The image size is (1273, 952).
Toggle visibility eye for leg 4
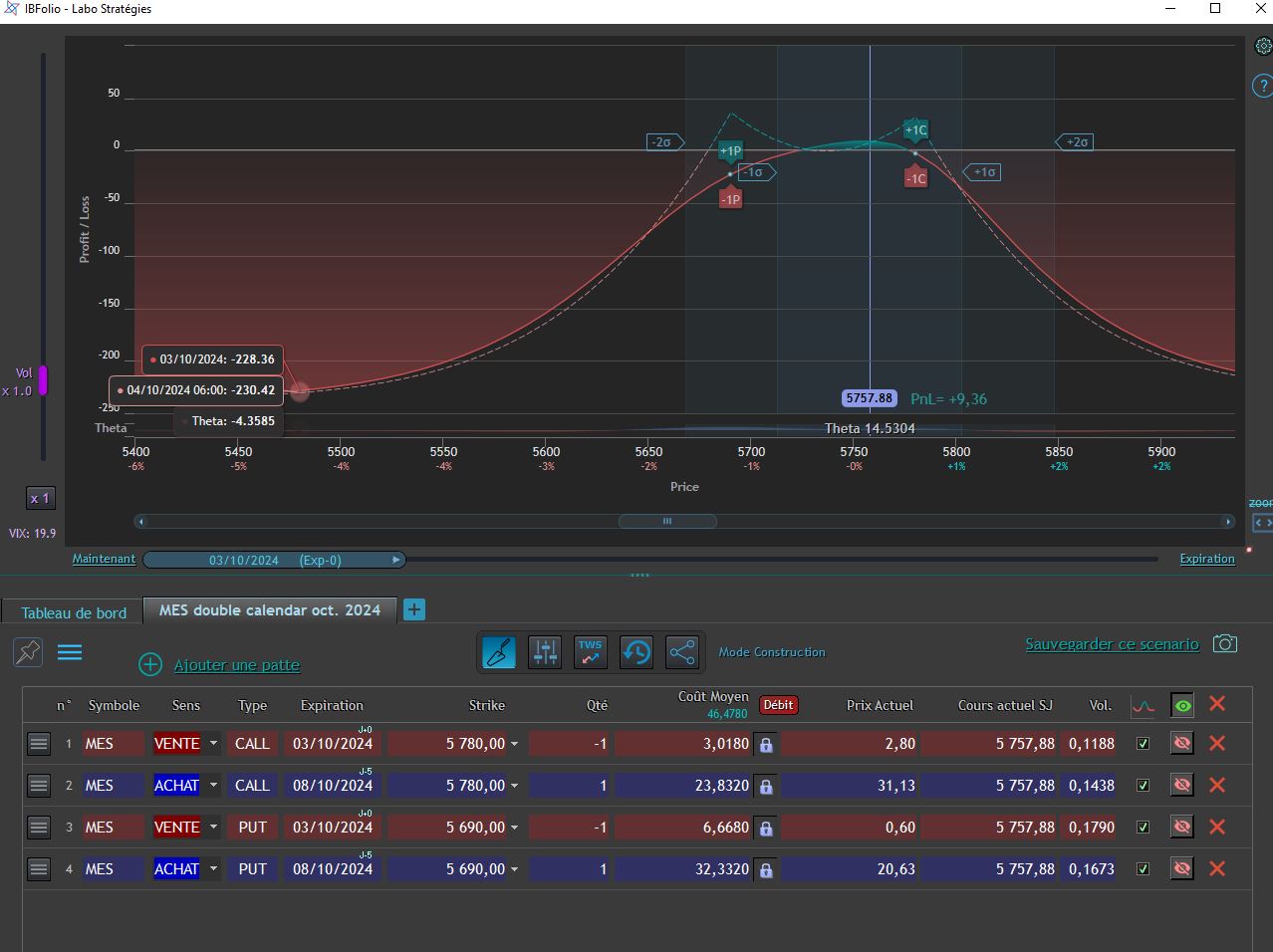1182,868
